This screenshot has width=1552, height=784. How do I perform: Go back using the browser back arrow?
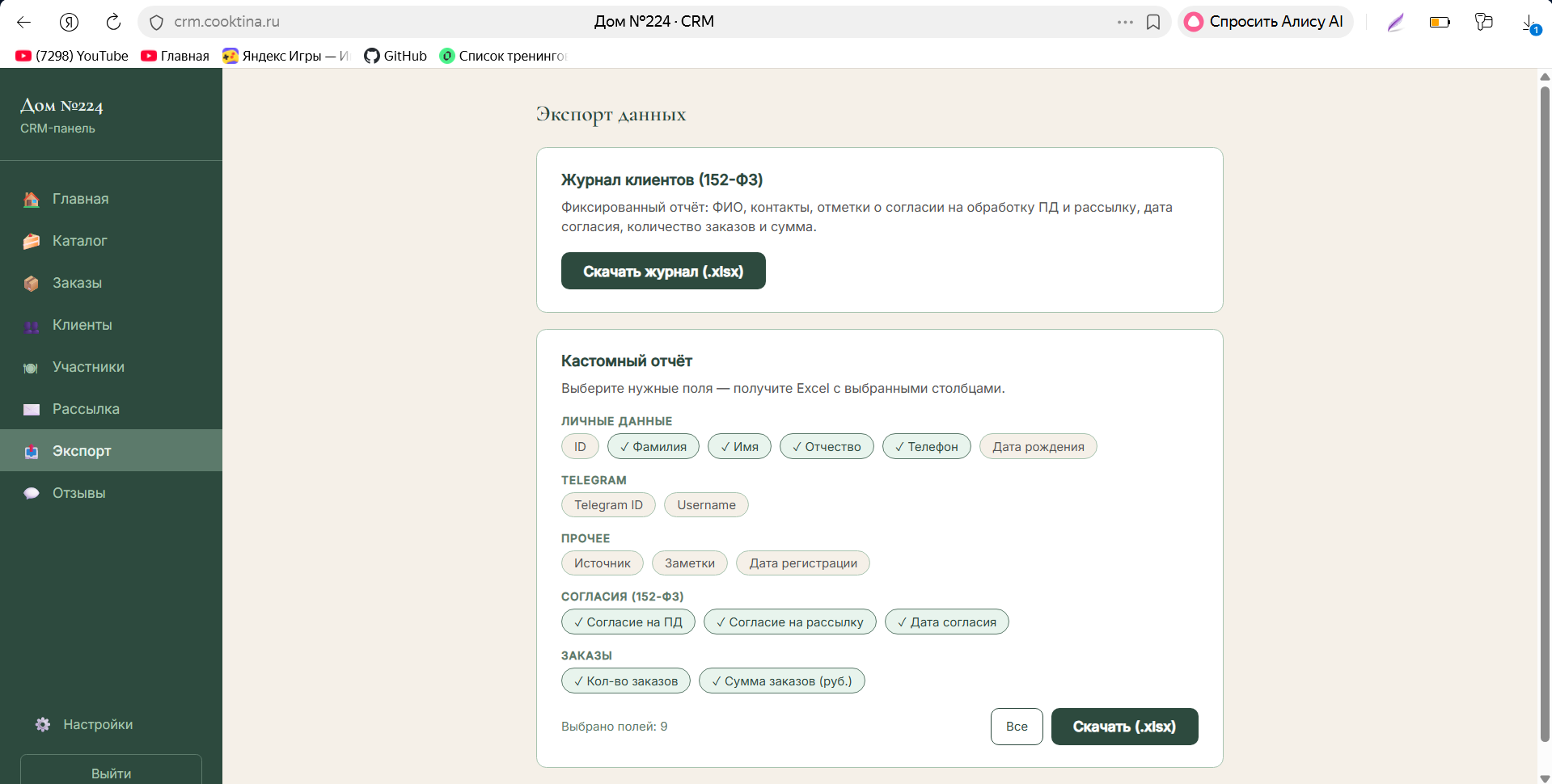coord(24,22)
